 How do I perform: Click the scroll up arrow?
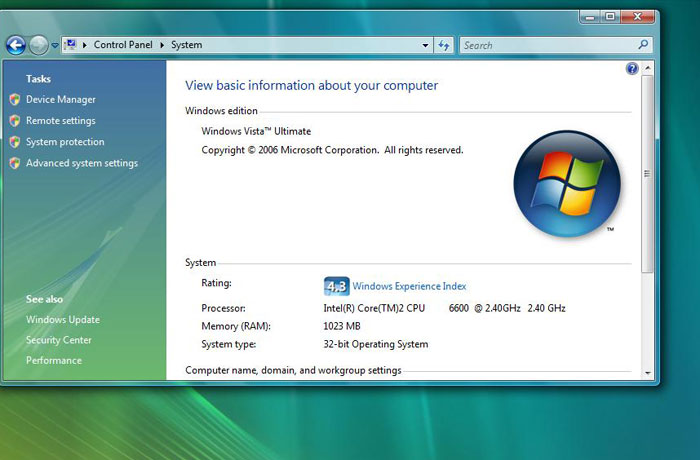click(647, 68)
